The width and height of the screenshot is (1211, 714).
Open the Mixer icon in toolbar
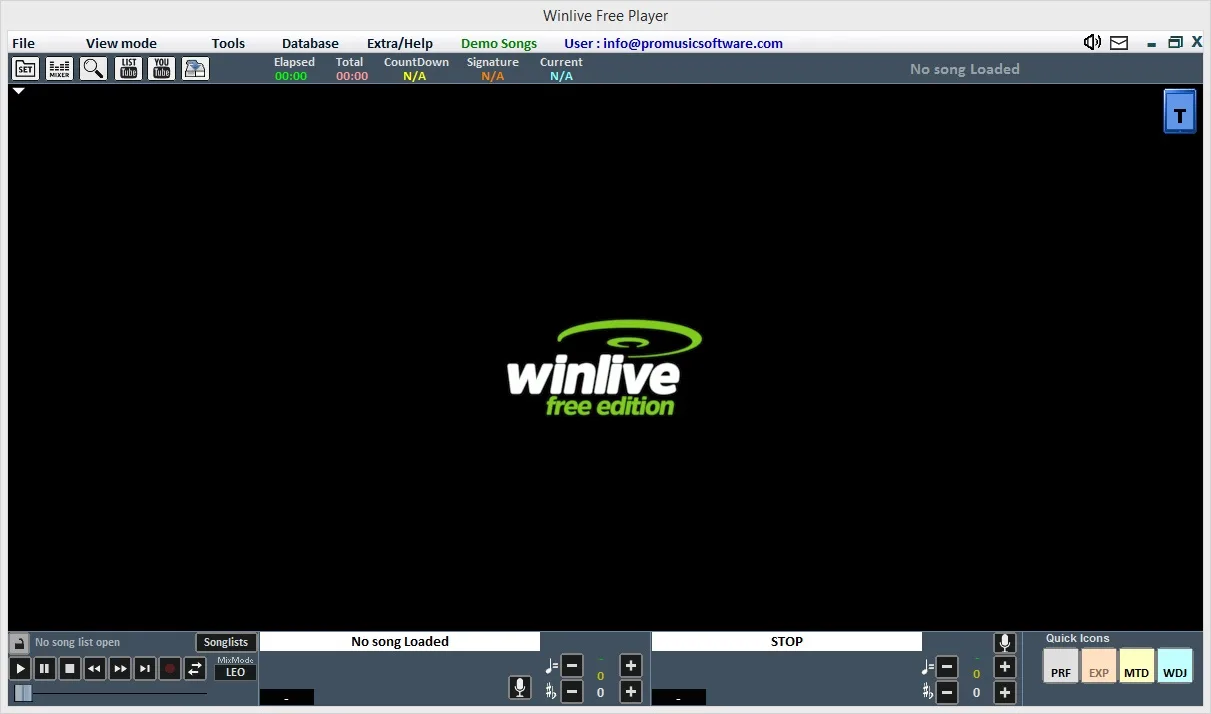pos(60,69)
